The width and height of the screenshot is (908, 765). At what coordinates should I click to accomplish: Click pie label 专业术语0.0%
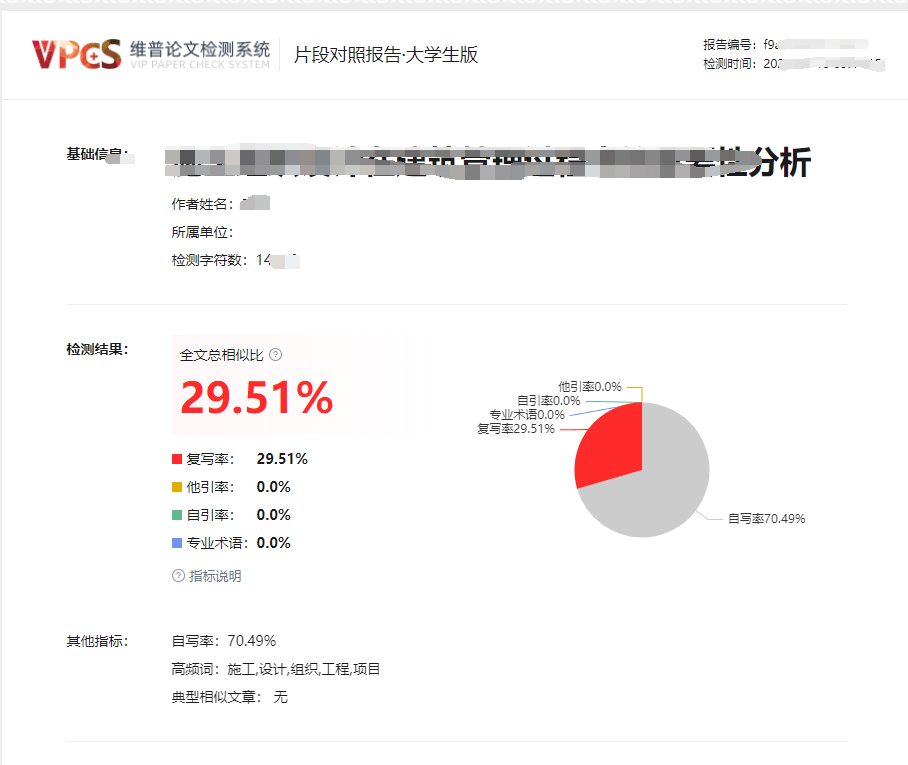click(x=526, y=415)
